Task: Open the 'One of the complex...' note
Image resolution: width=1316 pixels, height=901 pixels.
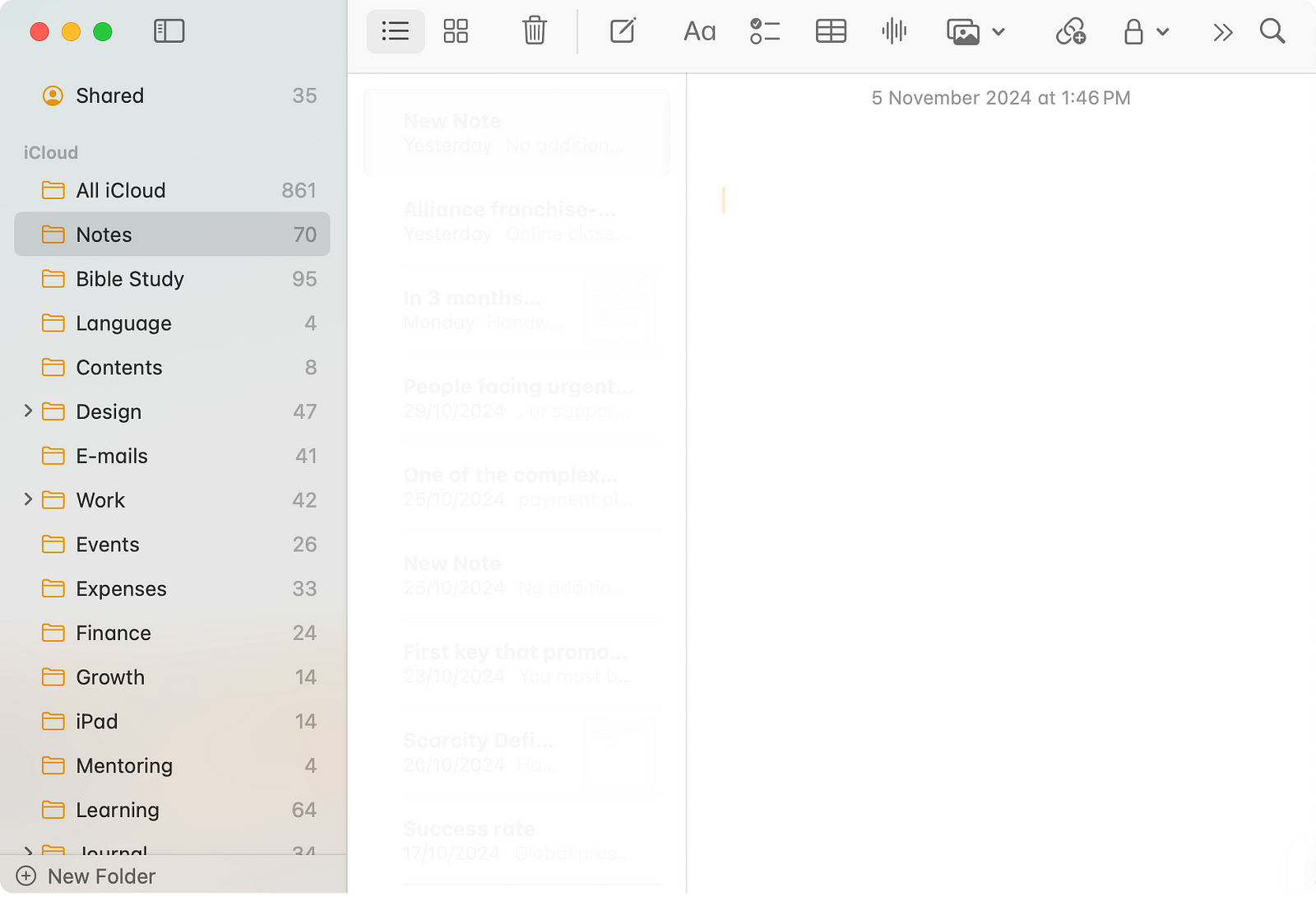Action: point(517,486)
